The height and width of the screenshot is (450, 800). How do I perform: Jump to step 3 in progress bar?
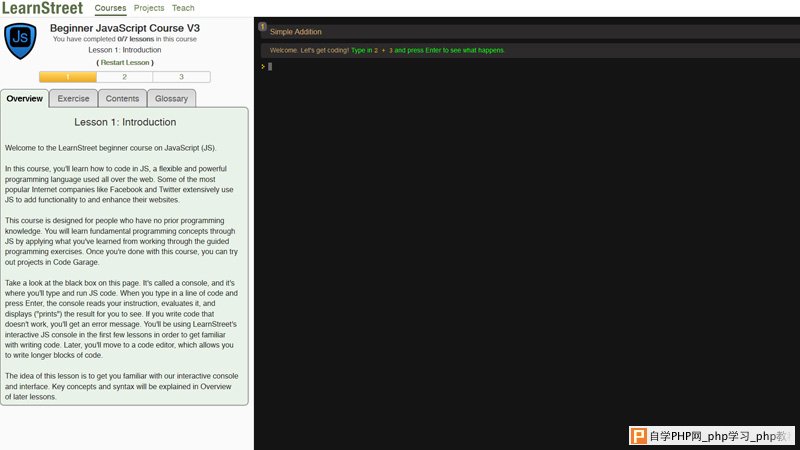[181, 77]
